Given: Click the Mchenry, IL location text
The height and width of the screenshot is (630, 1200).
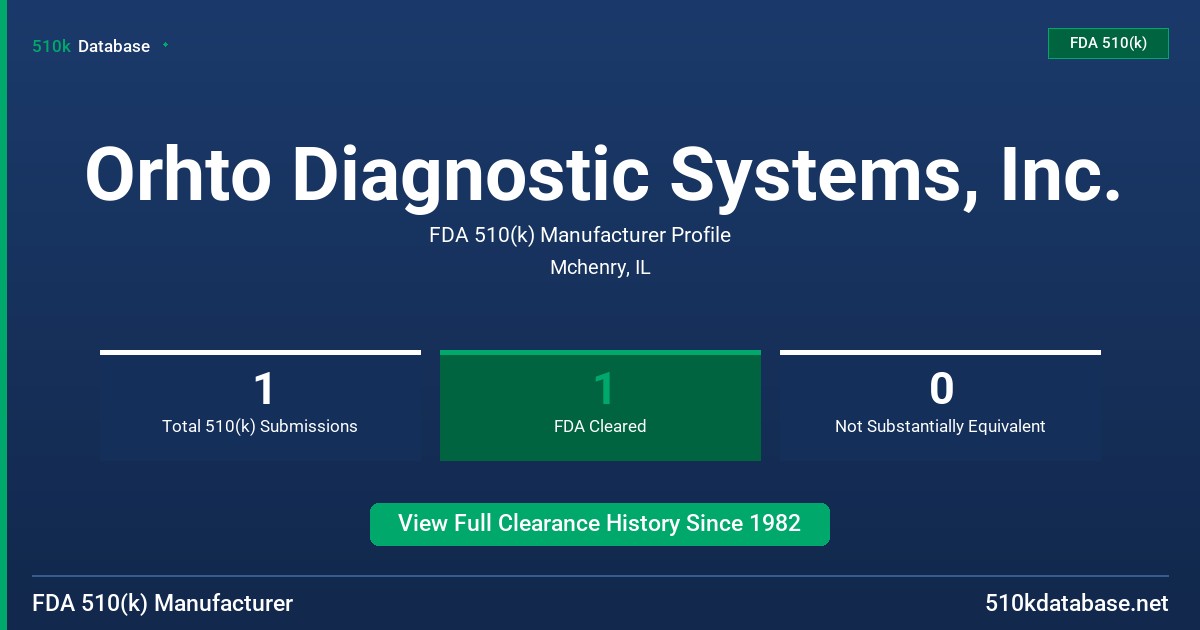Looking at the screenshot, I should tap(600, 267).
